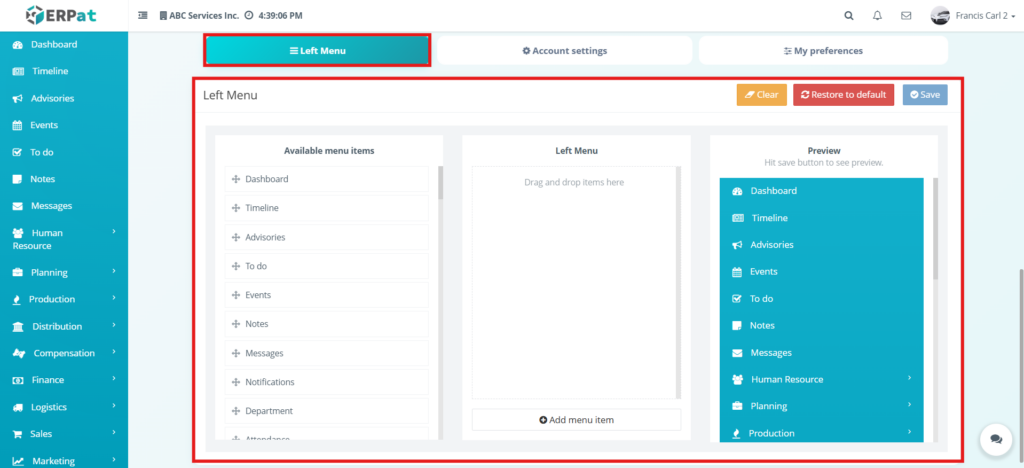Click the search magnifier icon in header
Screen dimensions: 1024x468
(849, 16)
